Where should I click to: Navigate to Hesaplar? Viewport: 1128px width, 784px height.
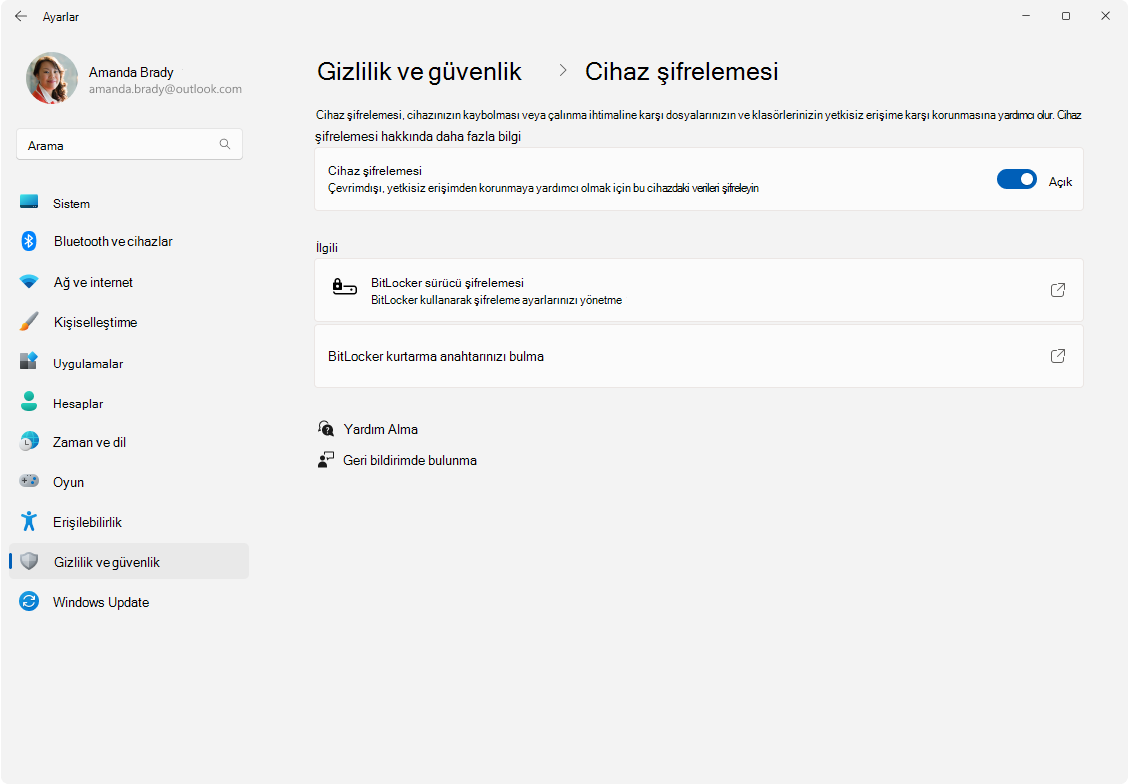[129, 404]
